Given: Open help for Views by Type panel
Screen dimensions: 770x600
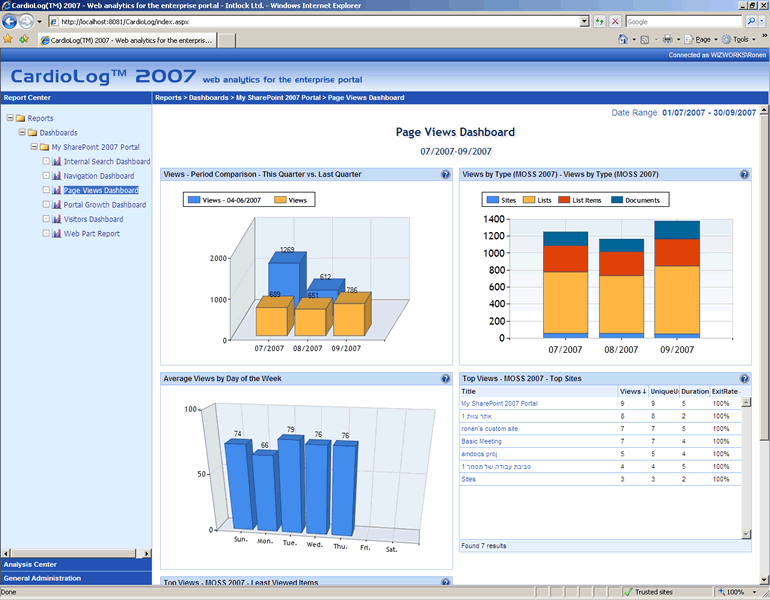Looking at the screenshot, I should (x=744, y=175).
